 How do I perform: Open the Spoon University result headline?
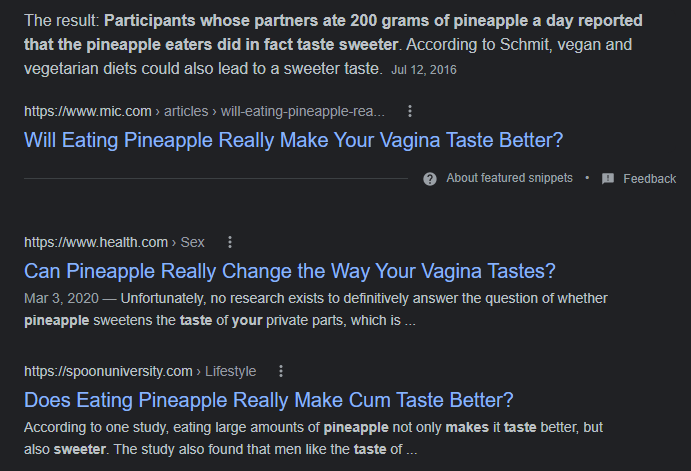tap(268, 400)
